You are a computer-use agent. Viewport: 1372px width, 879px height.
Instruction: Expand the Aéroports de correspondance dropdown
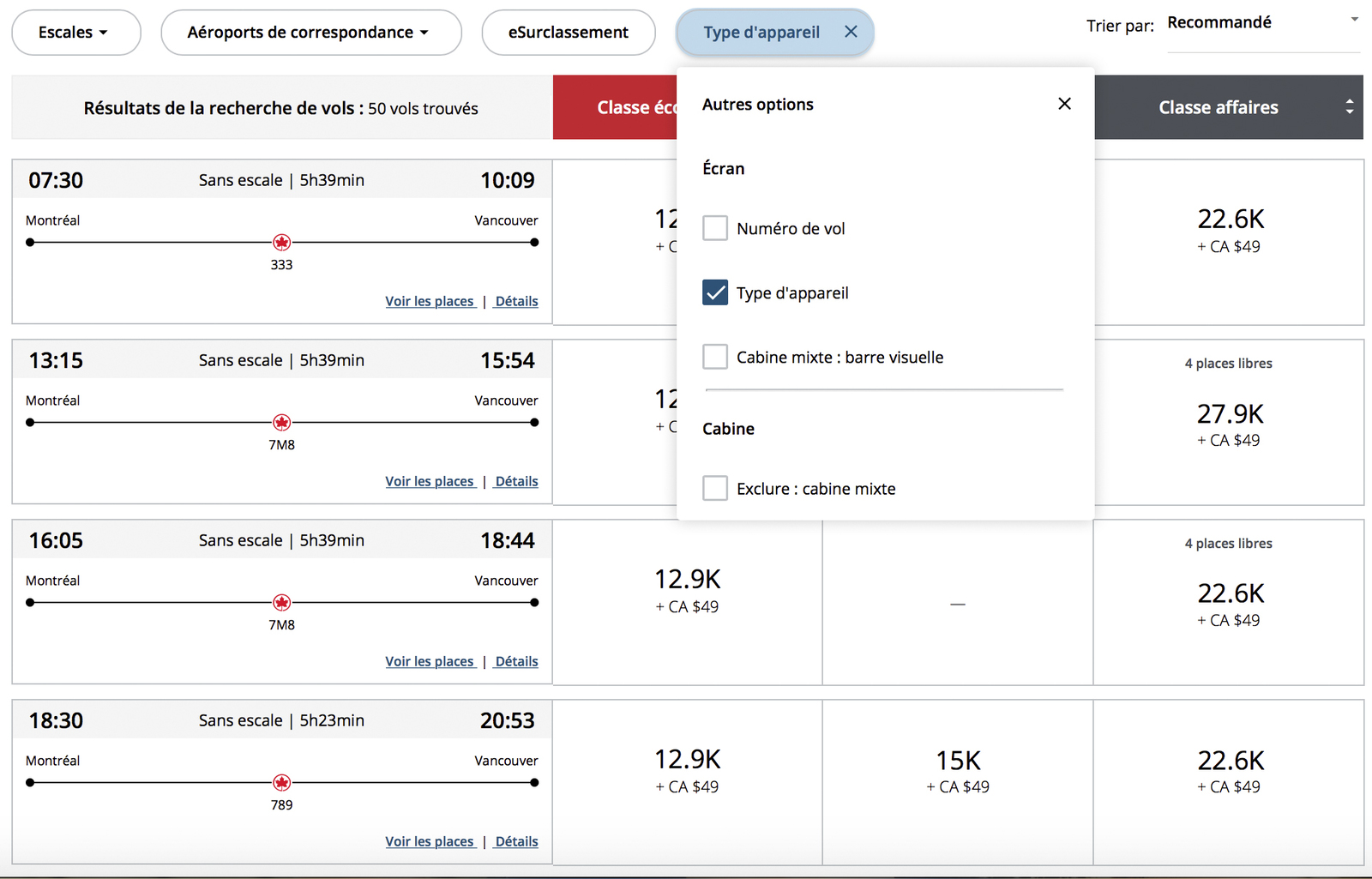coord(310,33)
